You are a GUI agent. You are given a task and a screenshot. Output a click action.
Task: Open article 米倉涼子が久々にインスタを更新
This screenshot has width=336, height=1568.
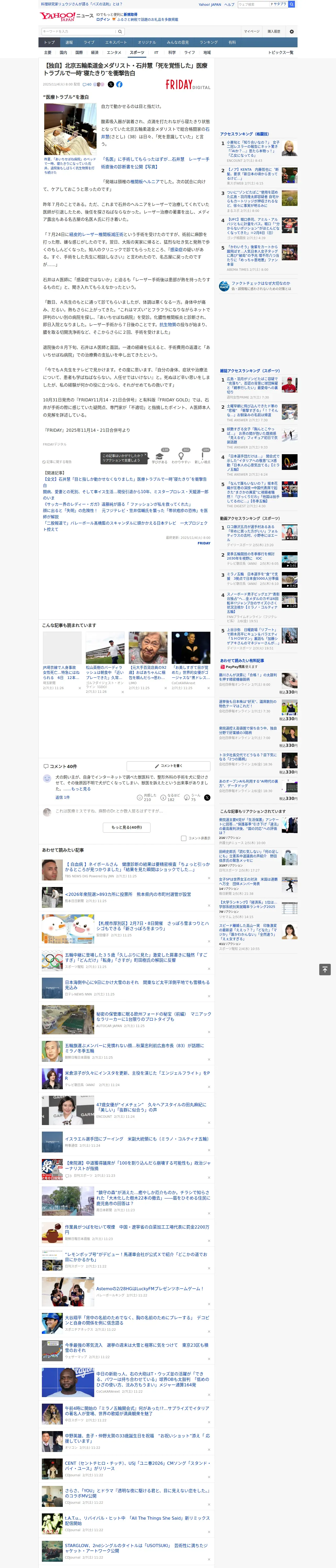coord(137,1076)
